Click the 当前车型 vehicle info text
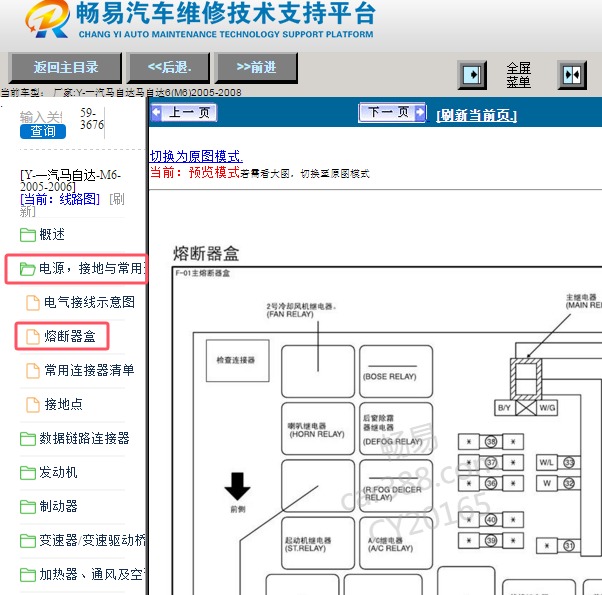 click(121, 93)
